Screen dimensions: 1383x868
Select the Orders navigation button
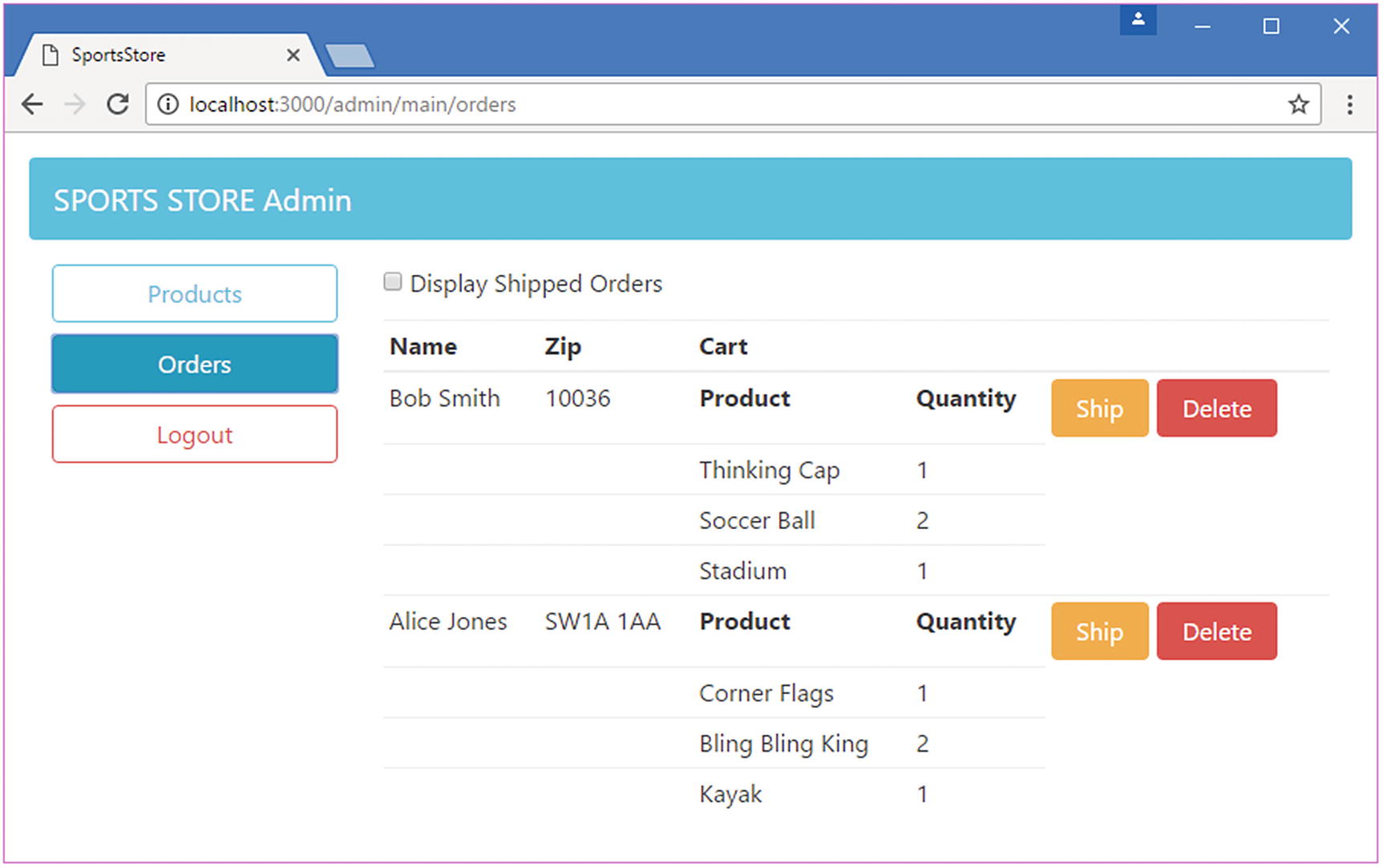click(x=195, y=365)
